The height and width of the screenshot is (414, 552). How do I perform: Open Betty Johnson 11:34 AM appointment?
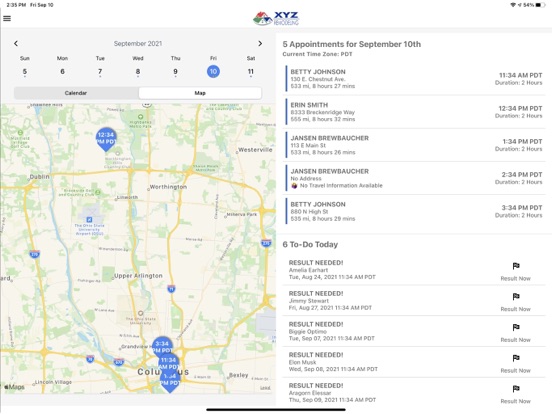414,79
